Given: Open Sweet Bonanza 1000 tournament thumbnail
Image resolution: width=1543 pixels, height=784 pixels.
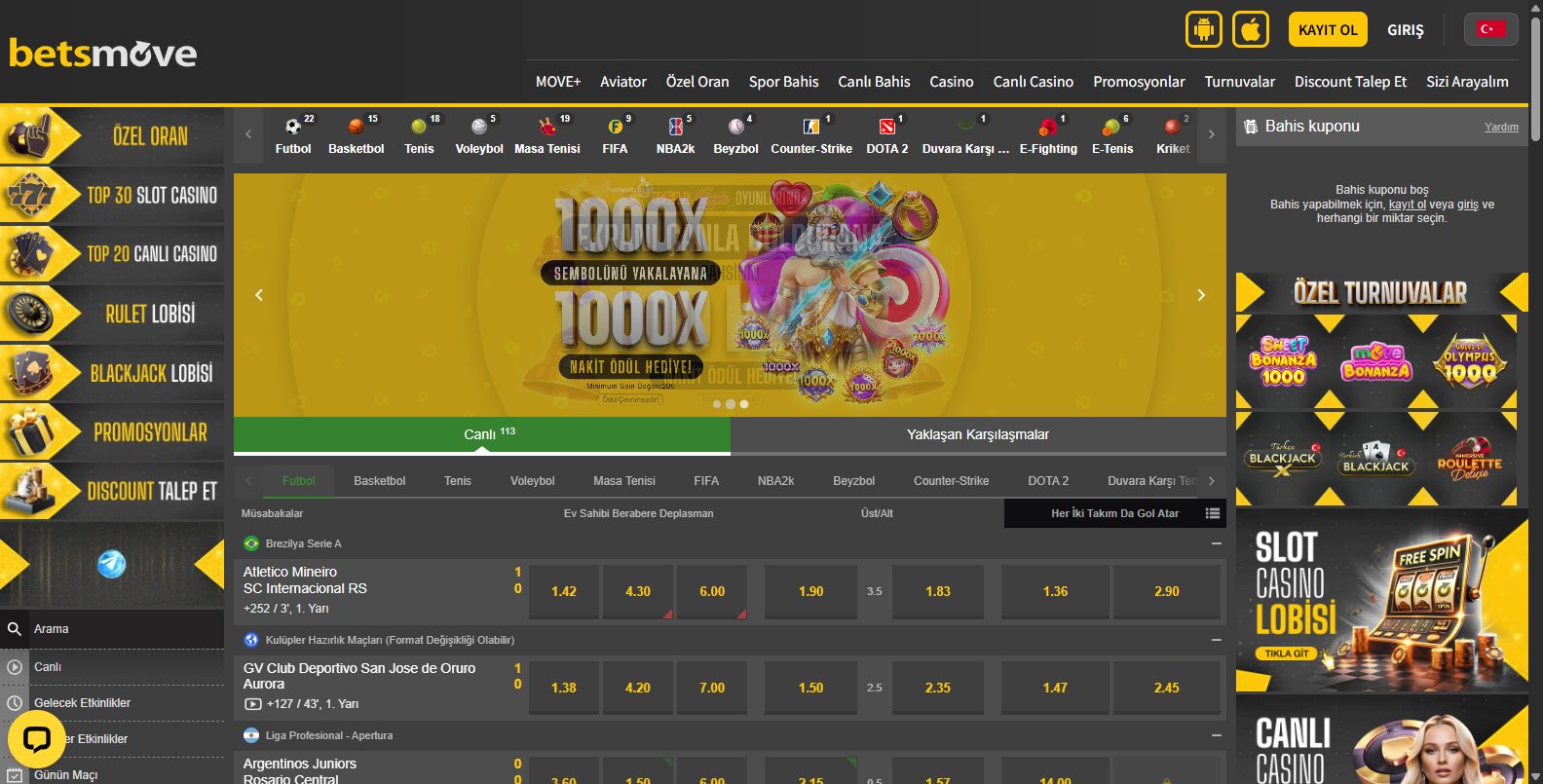Looking at the screenshot, I should [1283, 360].
